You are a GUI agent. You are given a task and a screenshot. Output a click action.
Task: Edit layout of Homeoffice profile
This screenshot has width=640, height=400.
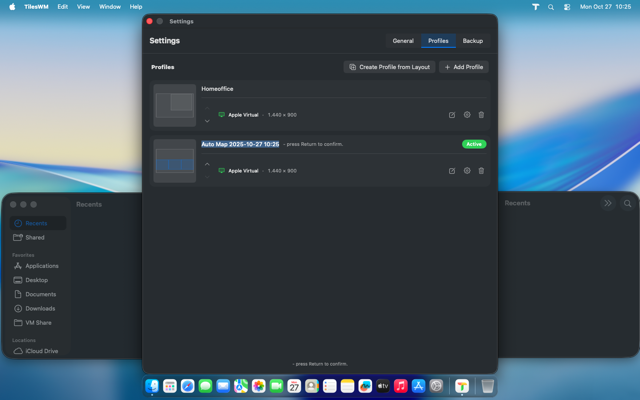[452, 115]
